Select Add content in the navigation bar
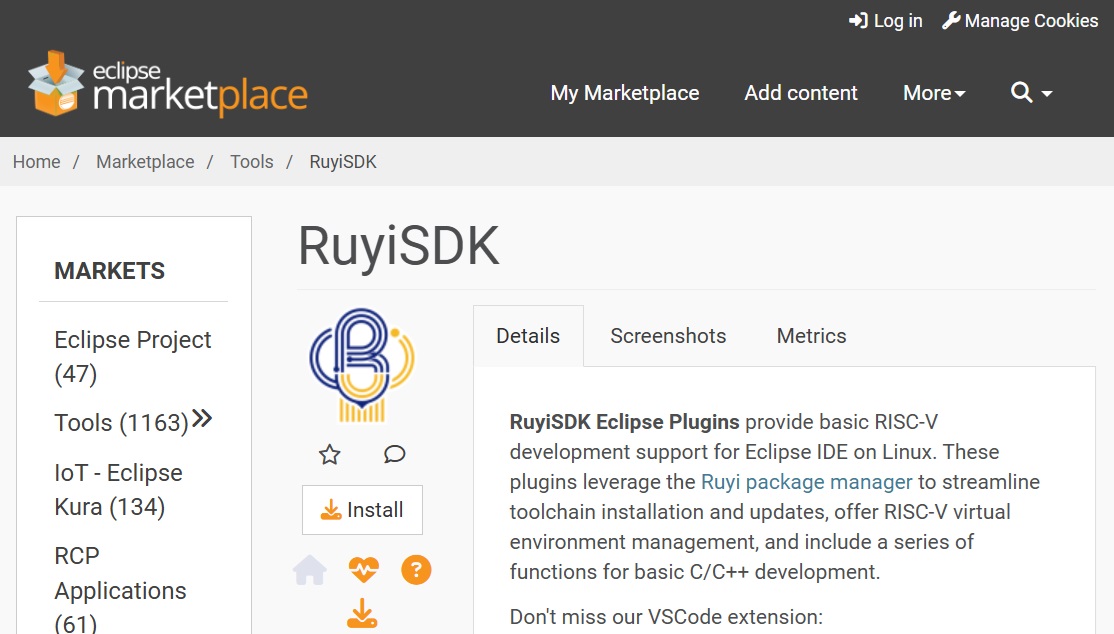1114x634 pixels. [x=800, y=92]
